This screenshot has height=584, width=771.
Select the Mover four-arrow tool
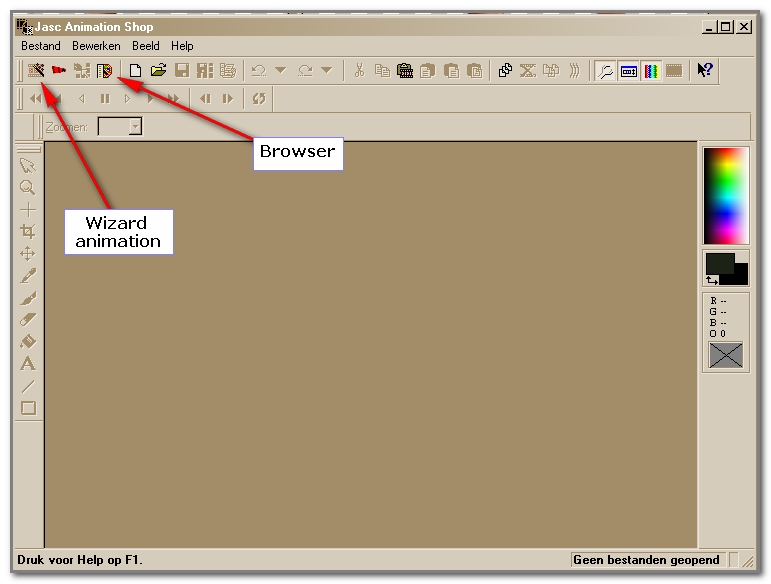28,254
